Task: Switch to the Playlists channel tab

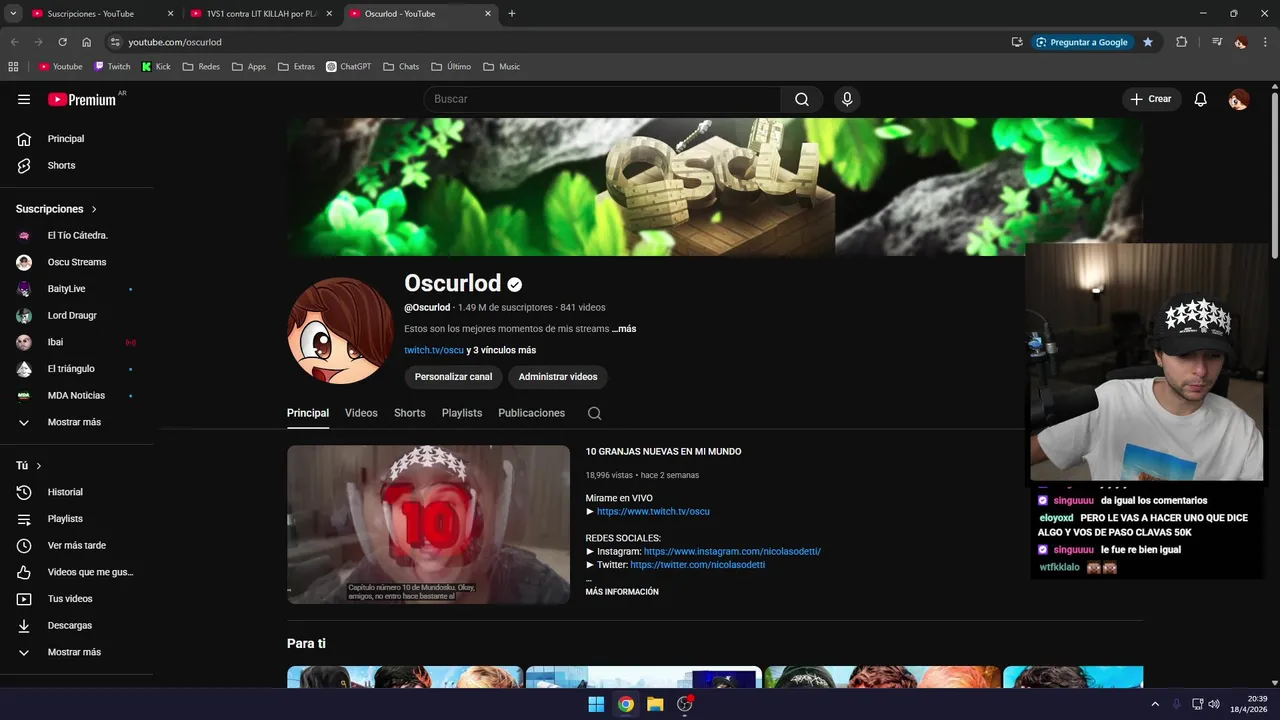Action: (462, 413)
